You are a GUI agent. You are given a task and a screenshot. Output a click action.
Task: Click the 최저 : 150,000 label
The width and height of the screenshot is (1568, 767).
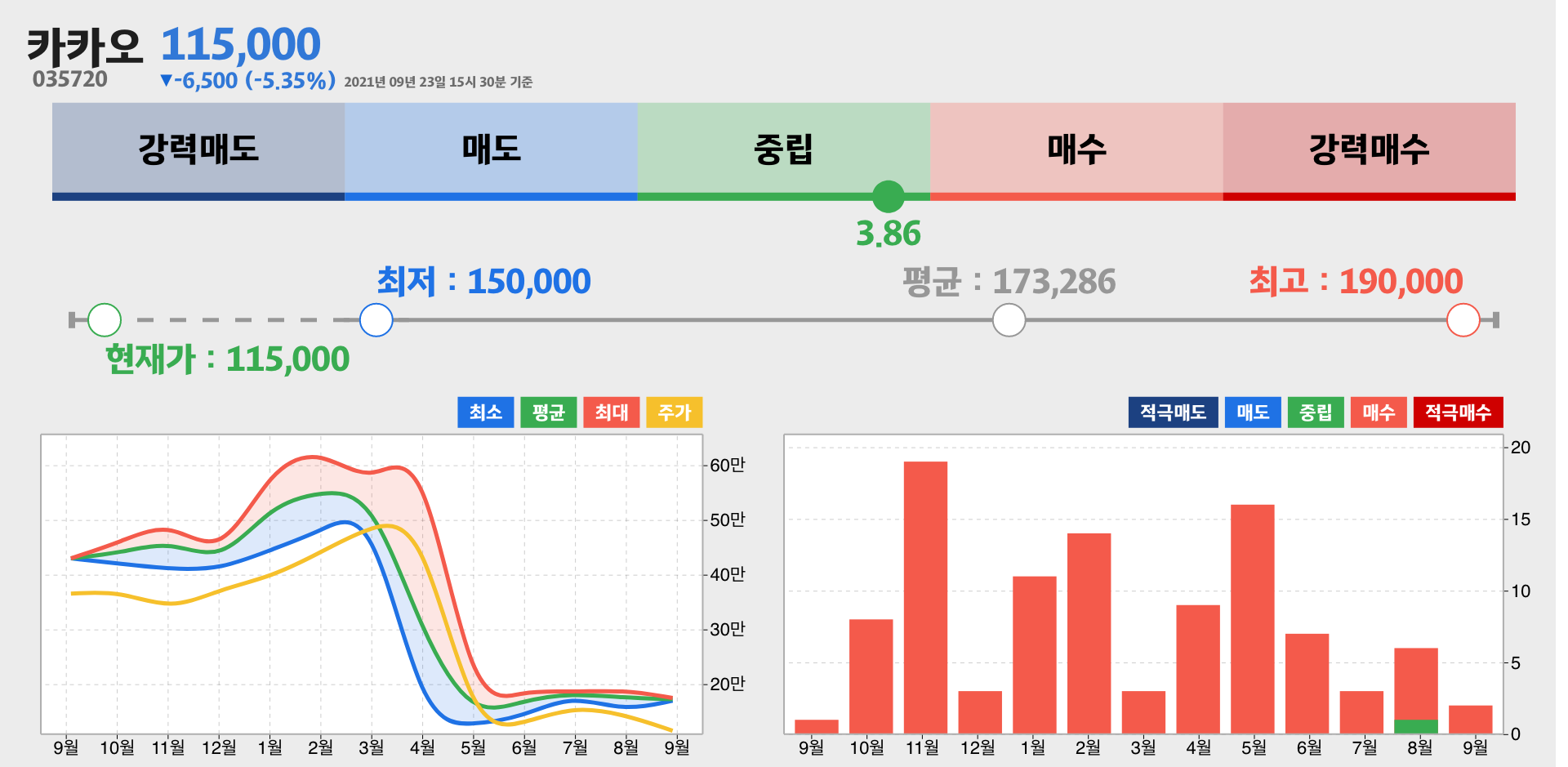[x=483, y=282]
